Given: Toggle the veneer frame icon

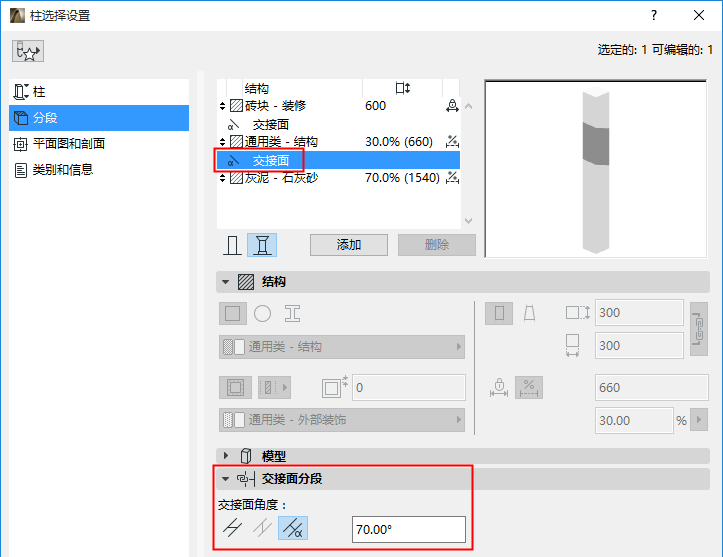Looking at the screenshot, I should [x=235, y=387].
